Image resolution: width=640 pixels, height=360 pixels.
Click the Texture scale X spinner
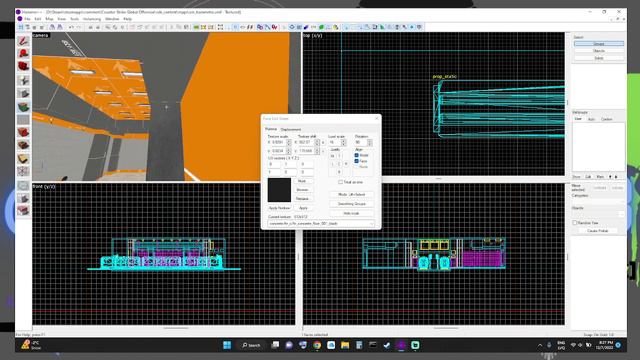click(289, 142)
